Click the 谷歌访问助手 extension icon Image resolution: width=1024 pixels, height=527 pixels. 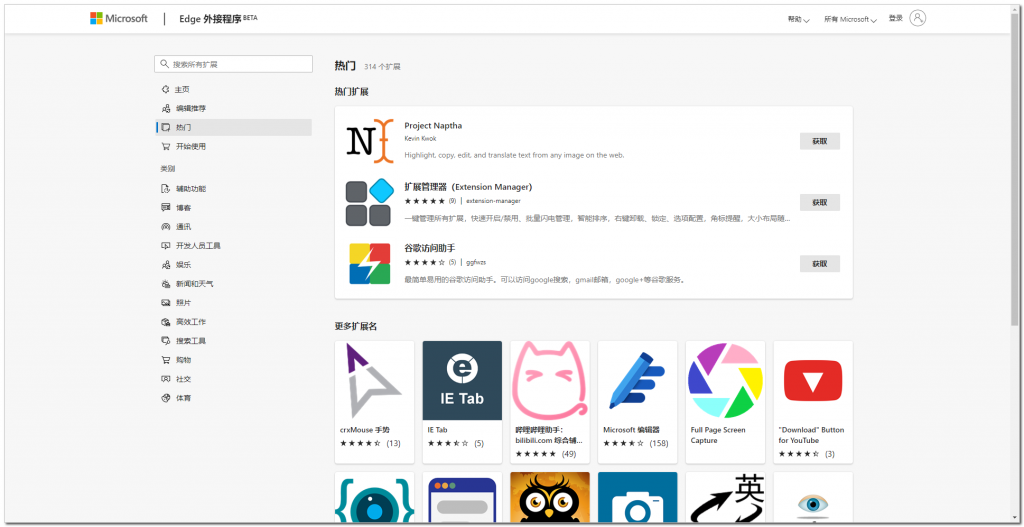[x=369, y=264]
